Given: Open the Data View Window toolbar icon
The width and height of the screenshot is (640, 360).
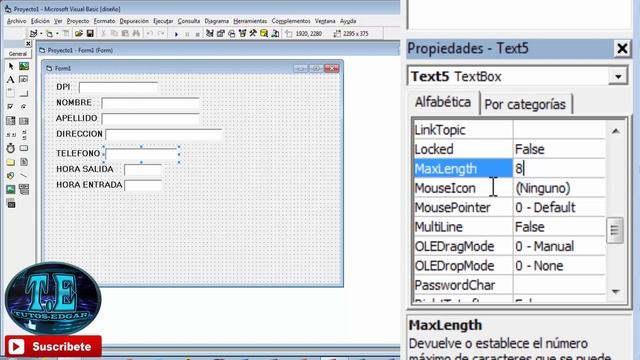Looking at the screenshot, I should 264,33.
